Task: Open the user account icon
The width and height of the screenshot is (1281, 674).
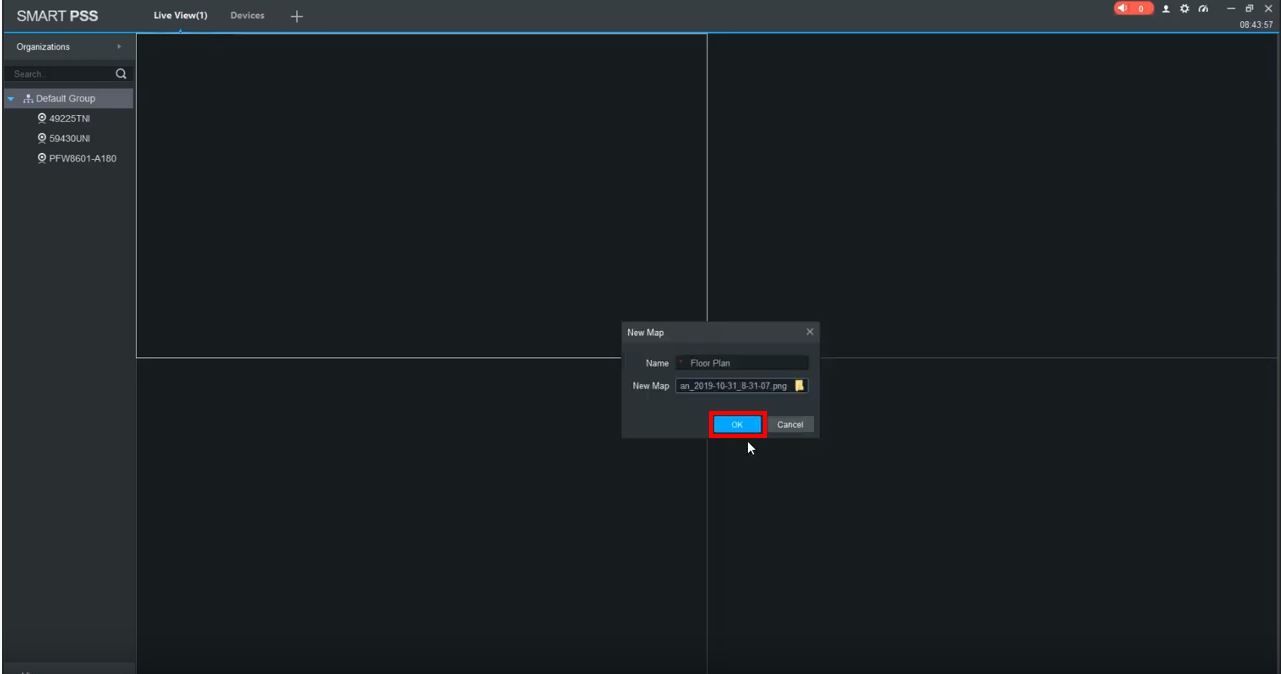Action: 1167,9
